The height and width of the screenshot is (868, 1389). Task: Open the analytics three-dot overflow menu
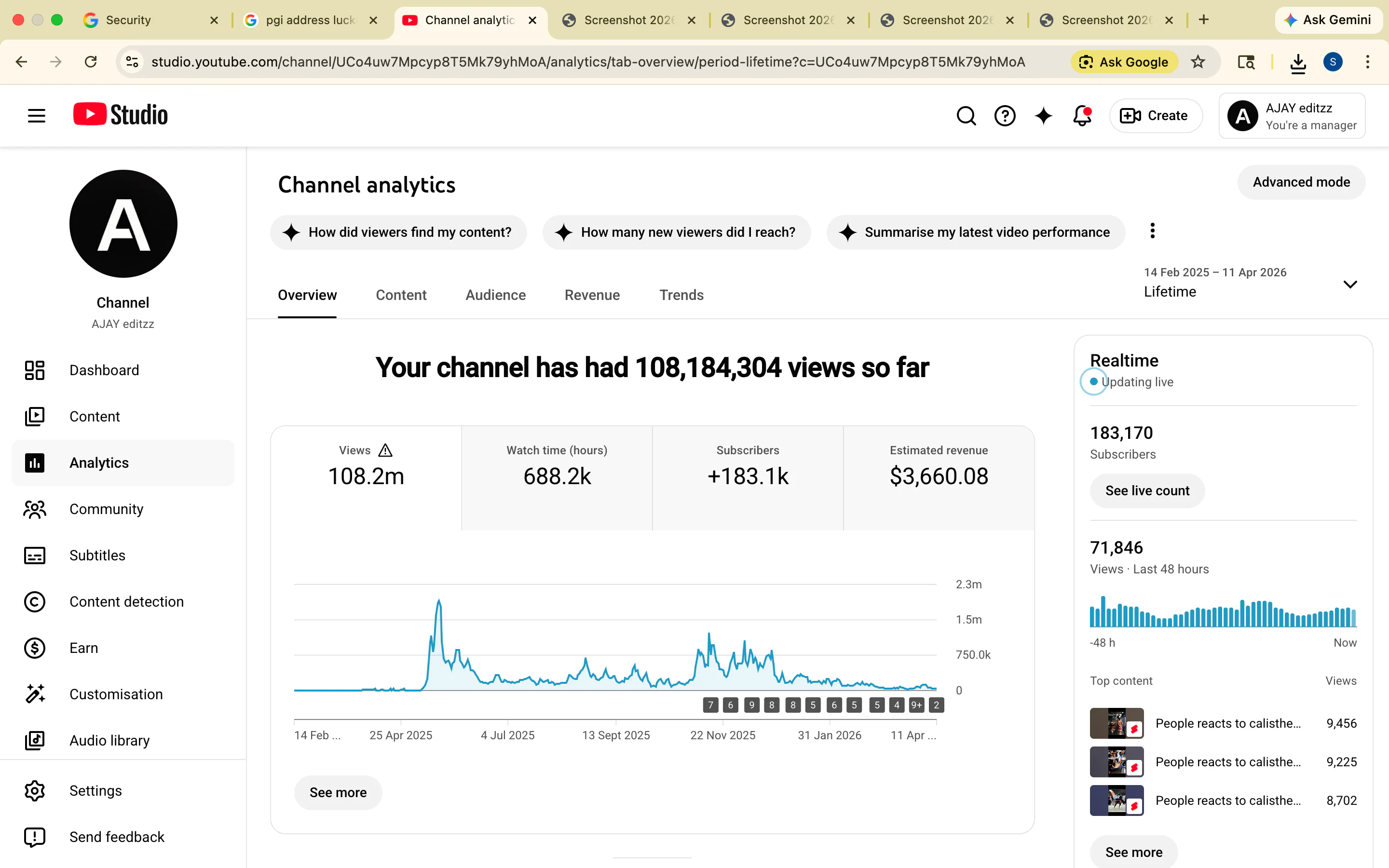(x=1152, y=231)
